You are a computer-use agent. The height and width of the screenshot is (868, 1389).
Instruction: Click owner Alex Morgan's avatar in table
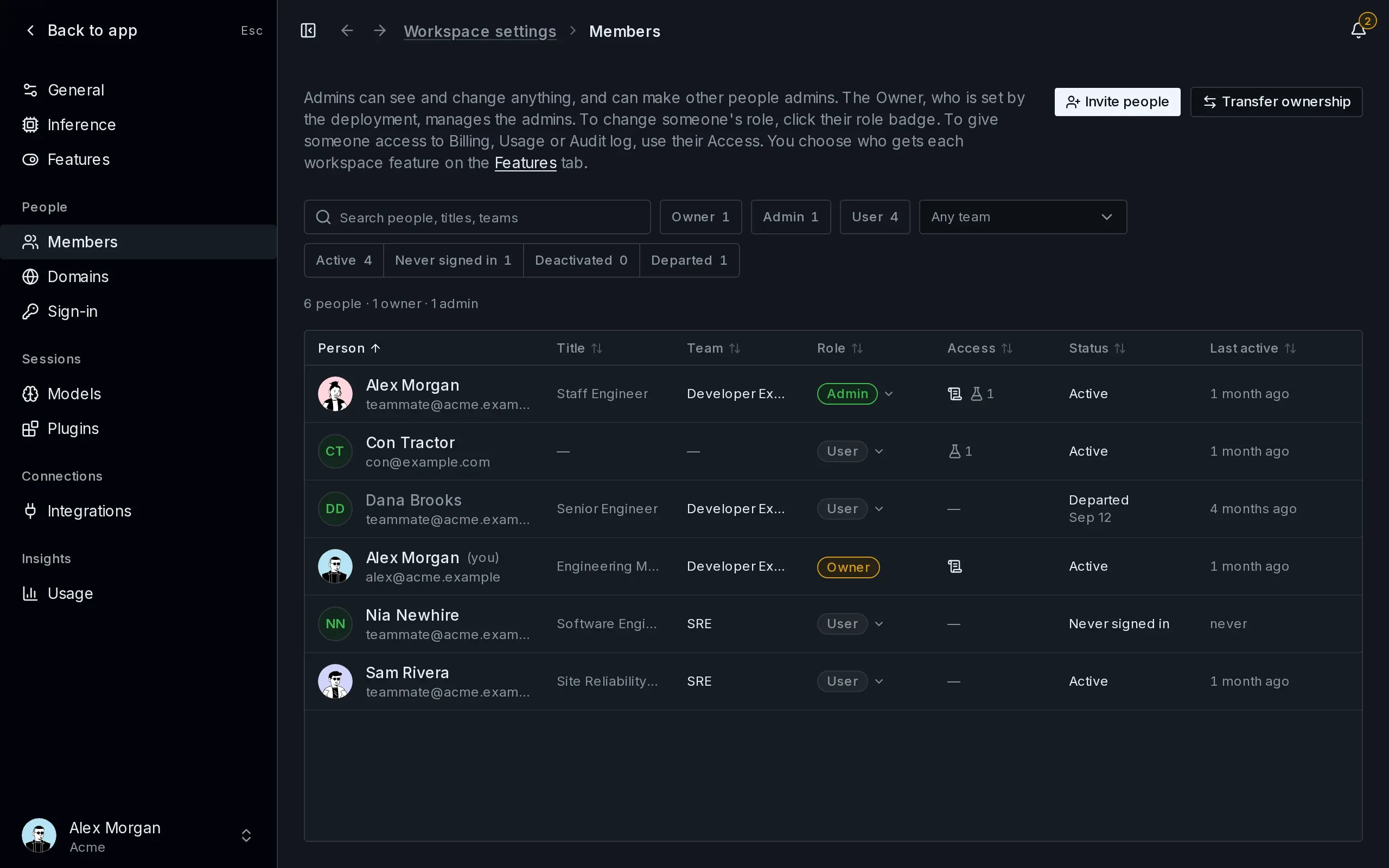pos(335,566)
